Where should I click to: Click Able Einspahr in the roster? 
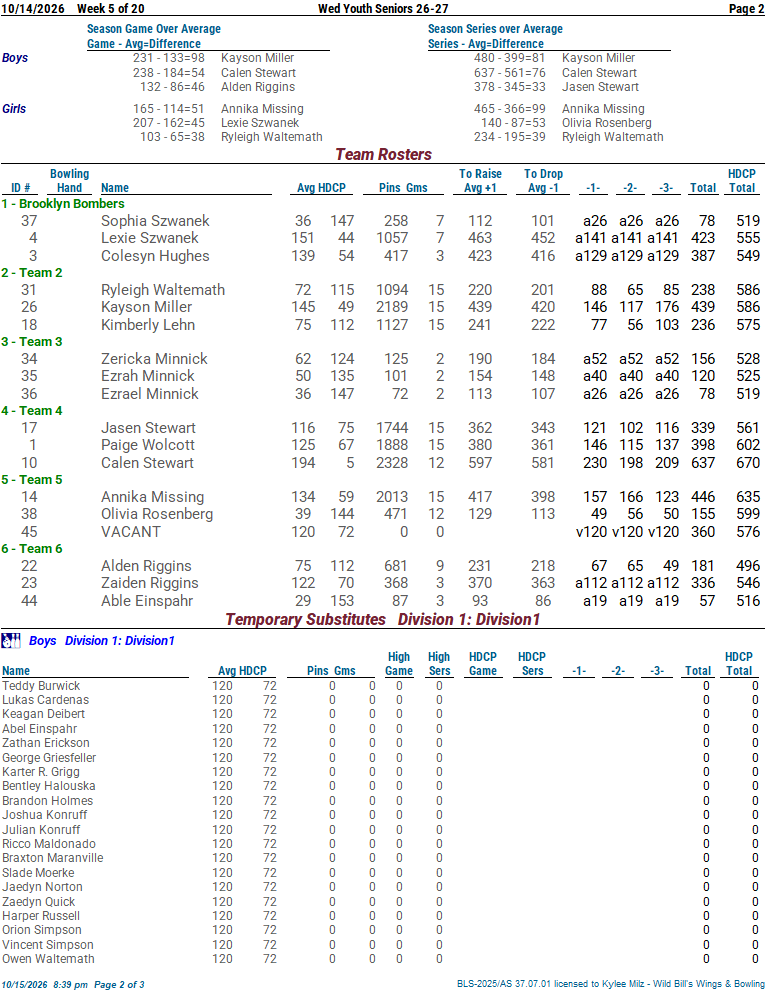pos(147,600)
